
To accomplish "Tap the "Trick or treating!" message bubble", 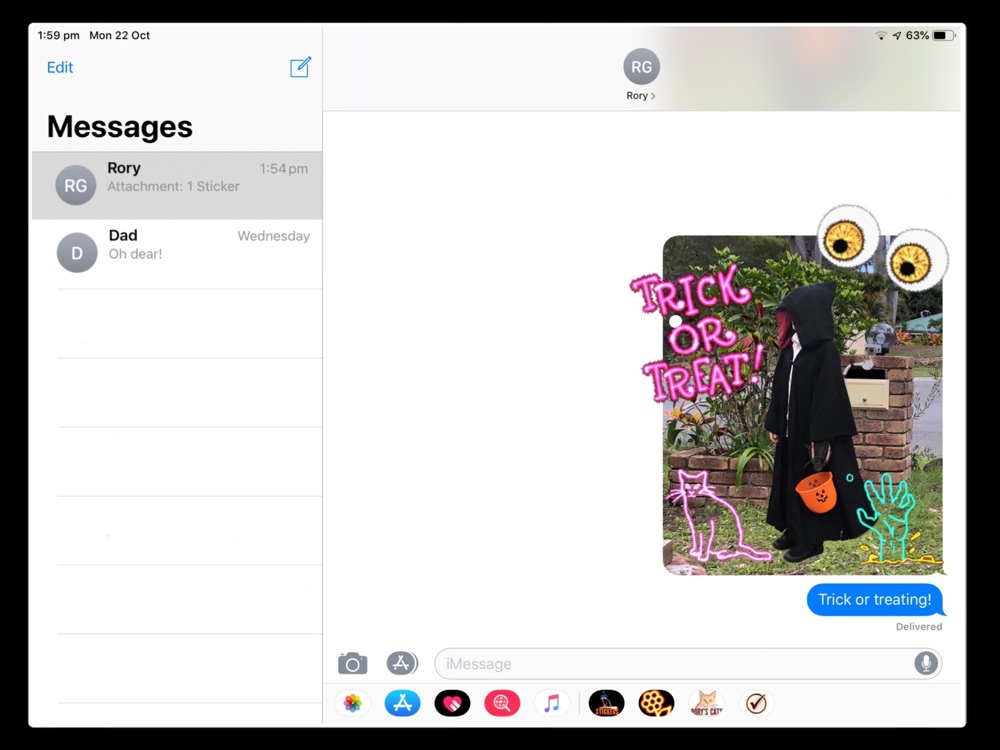I will [874, 599].
